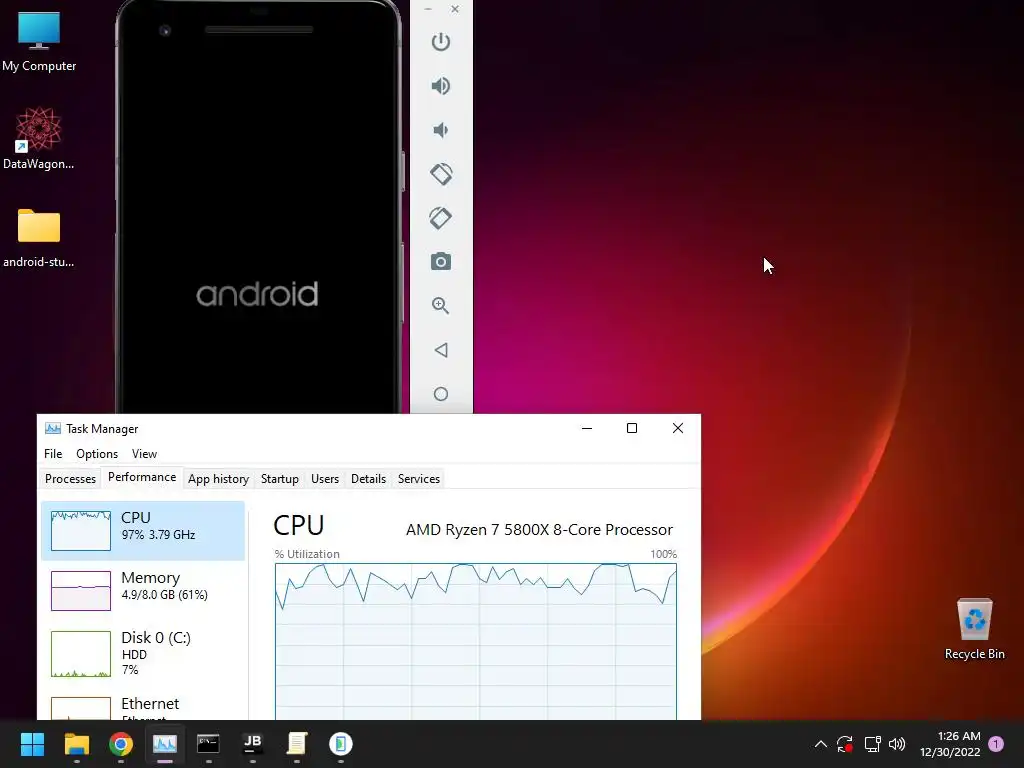Viewport: 1024px width, 768px height.
Task: Select the CPU performance entry
Action: (143, 530)
